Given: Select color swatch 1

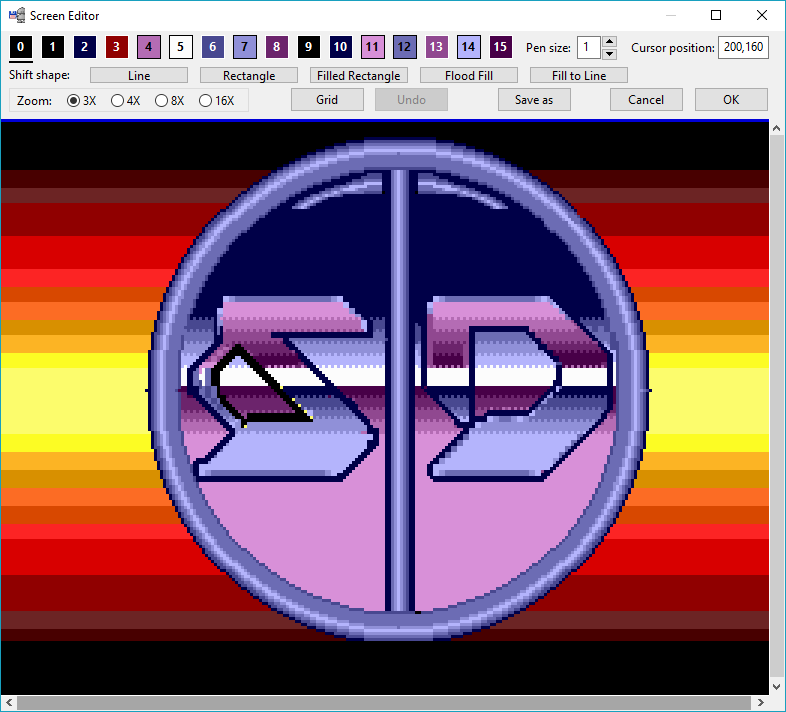Looking at the screenshot, I should click(x=53, y=47).
